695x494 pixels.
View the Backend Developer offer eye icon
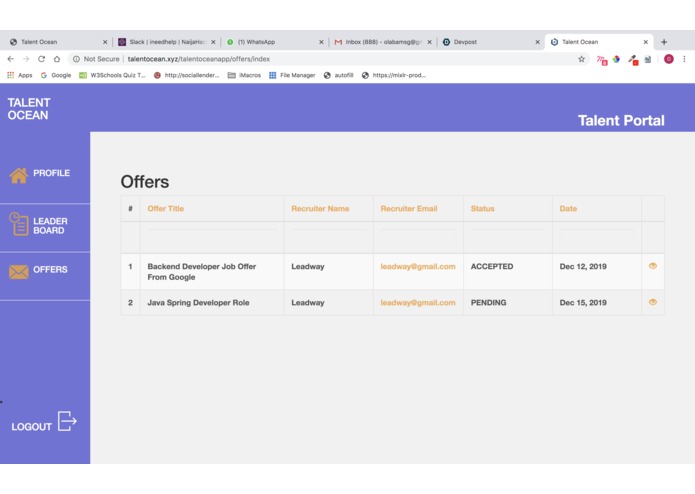tap(652, 266)
